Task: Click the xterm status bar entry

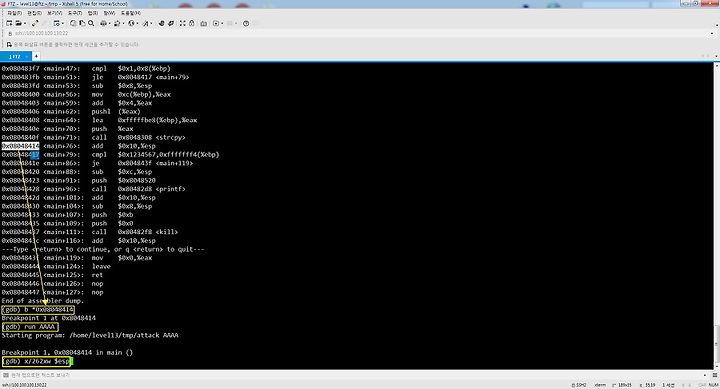Action: [600, 385]
